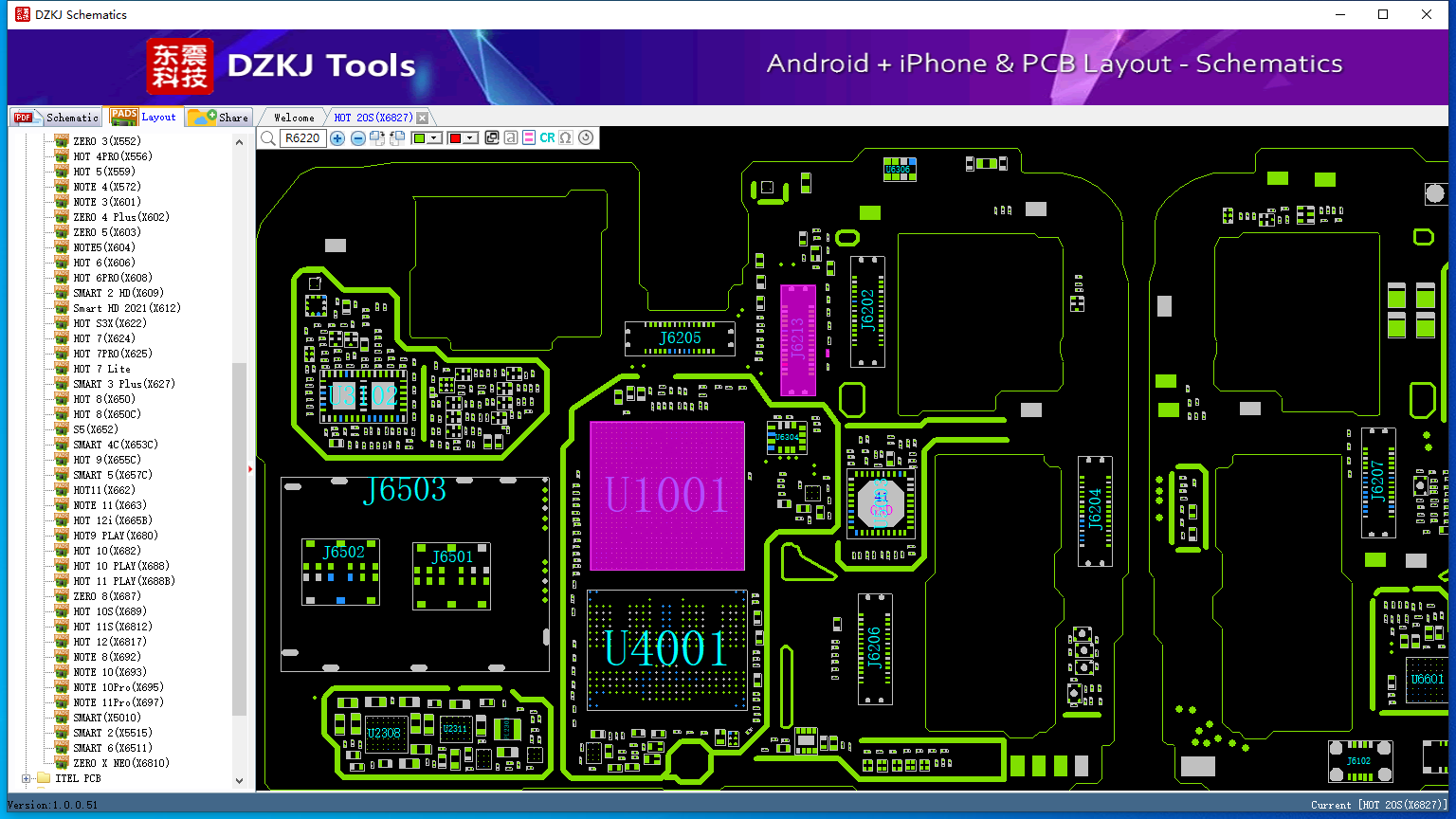Click the PADS icon beside HOT 12(X6817)

pyautogui.click(x=62, y=642)
